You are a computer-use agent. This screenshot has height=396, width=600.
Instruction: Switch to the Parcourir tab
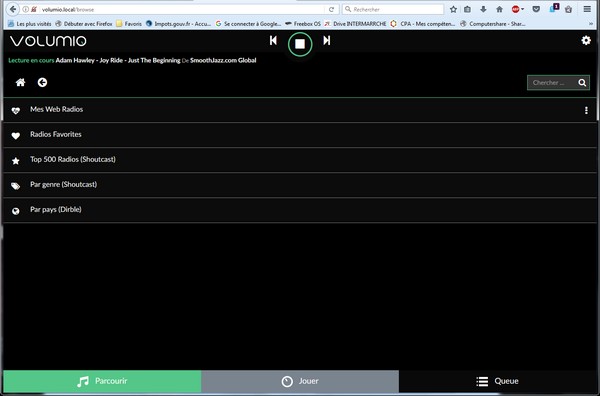pyautogui.click(x=102, y=381)
